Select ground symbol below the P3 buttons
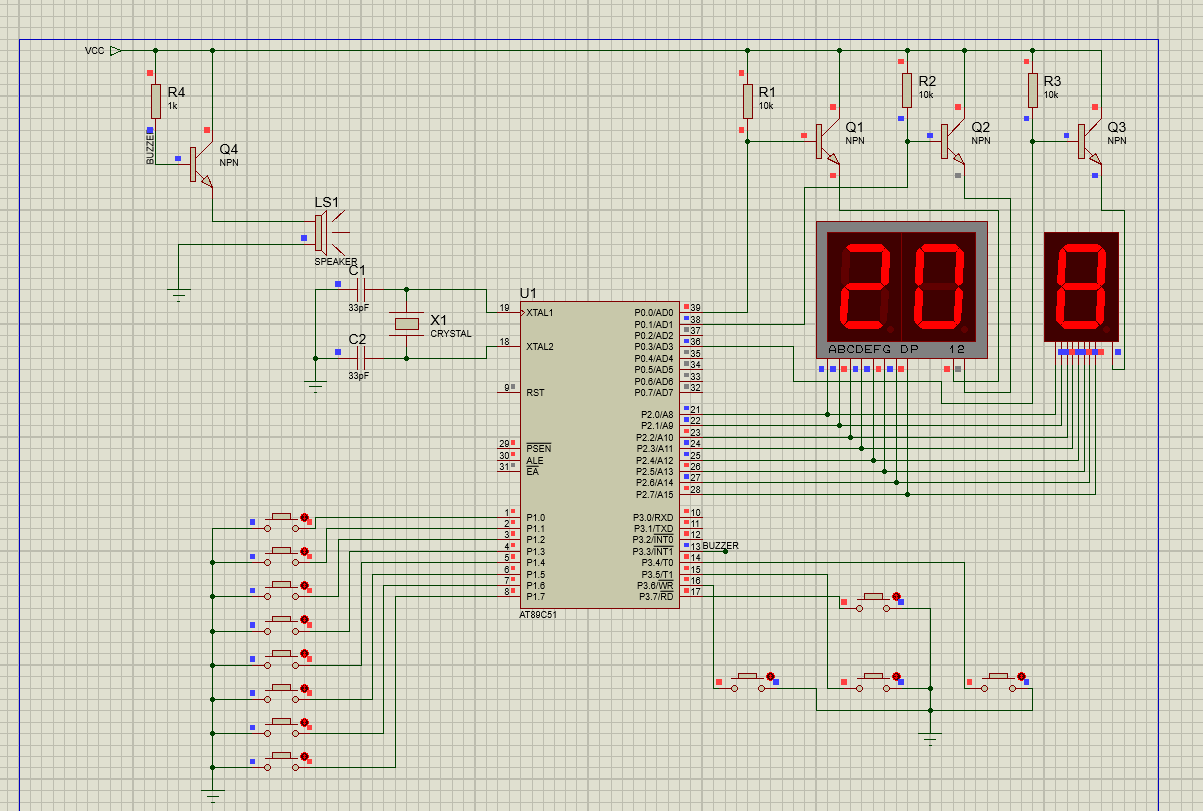 (x=931, y=739)
